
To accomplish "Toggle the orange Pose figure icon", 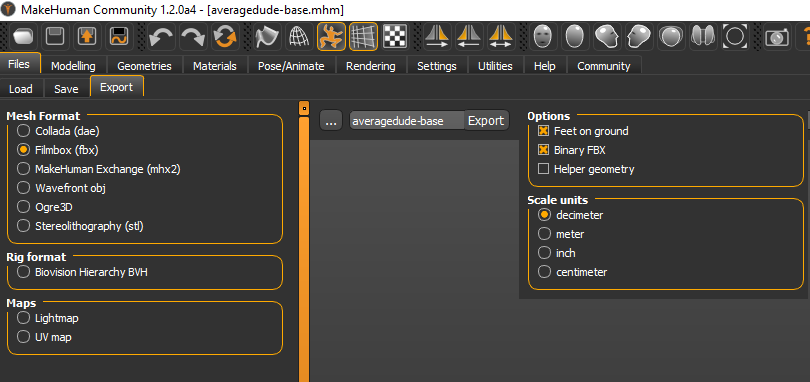I will click(331, 37).
